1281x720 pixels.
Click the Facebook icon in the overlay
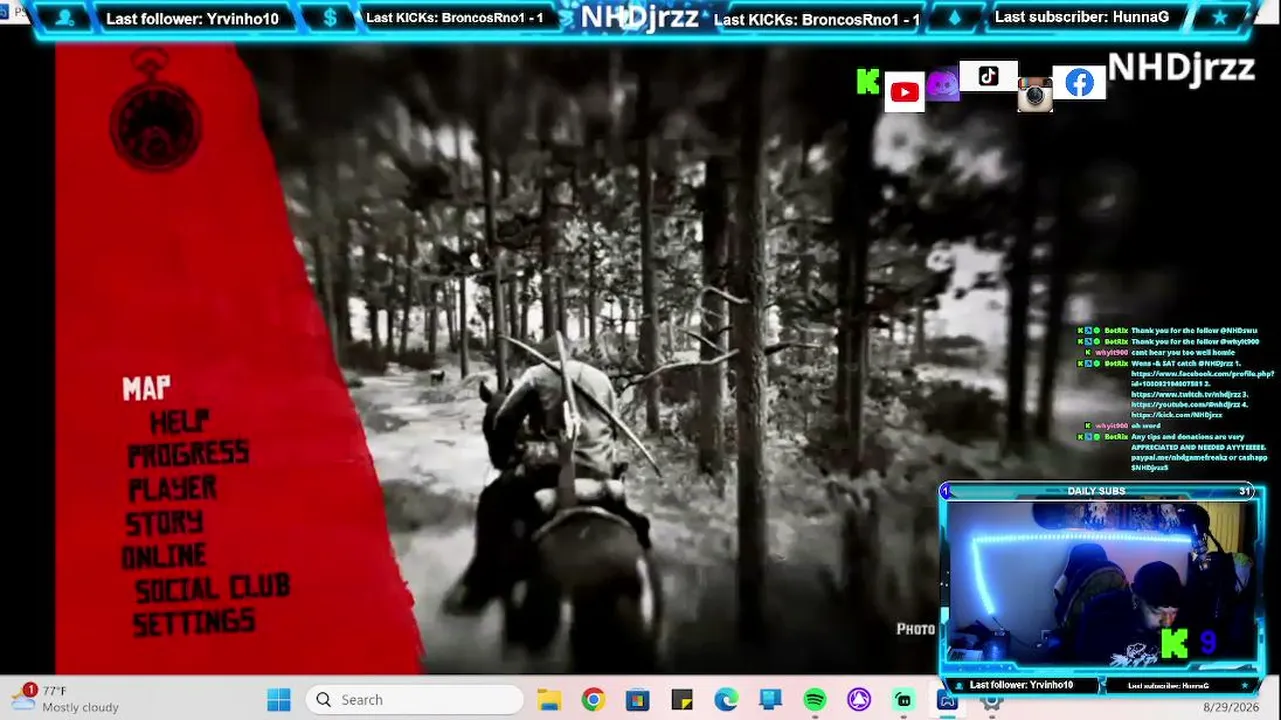(x=1079, y=83)
